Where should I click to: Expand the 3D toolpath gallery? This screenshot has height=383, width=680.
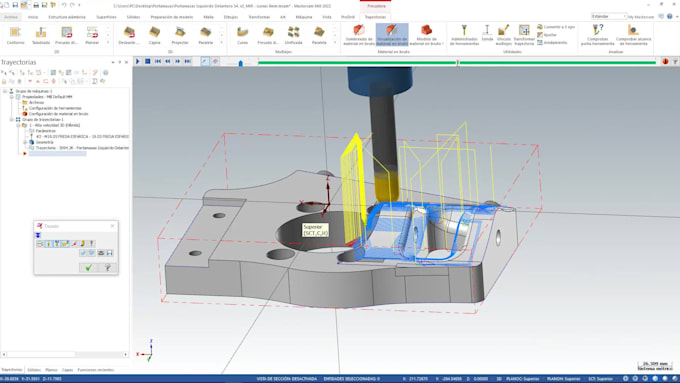(222, 42)
